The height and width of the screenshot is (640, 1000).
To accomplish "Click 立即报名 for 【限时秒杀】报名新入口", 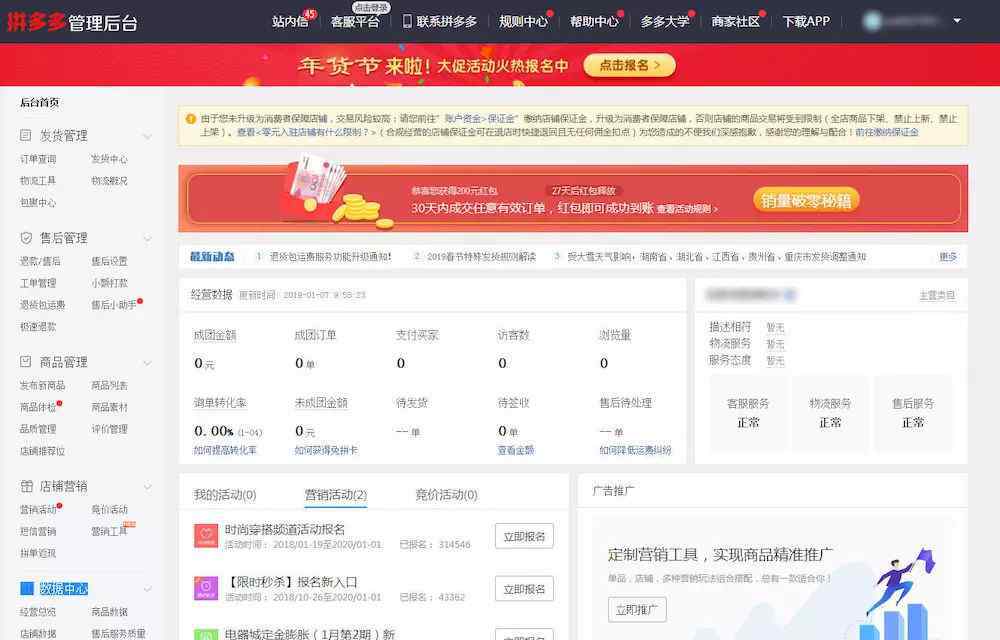I will 524,589.
